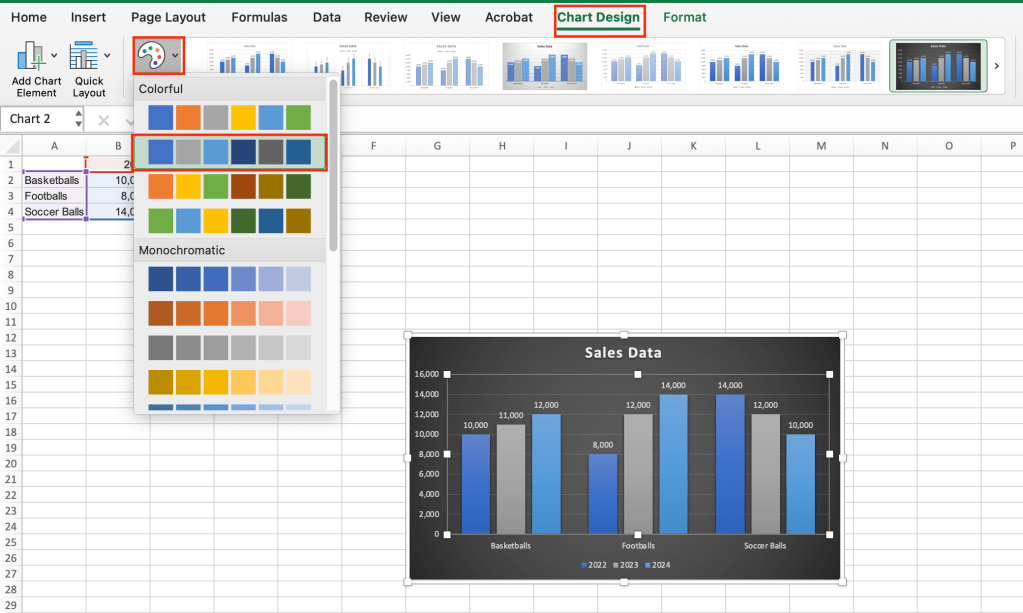Click the Sales Data chart title
Viewport: 1023px width, 613px height.
pos(623,353)
